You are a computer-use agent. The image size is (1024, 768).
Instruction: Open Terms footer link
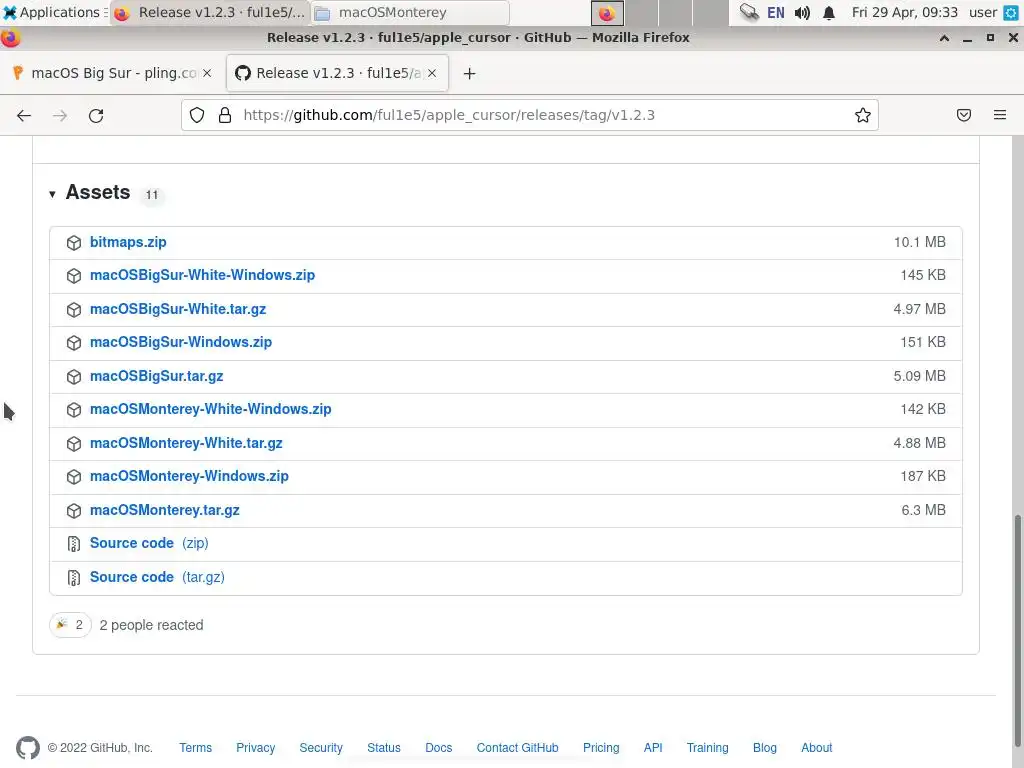point(195,748)
